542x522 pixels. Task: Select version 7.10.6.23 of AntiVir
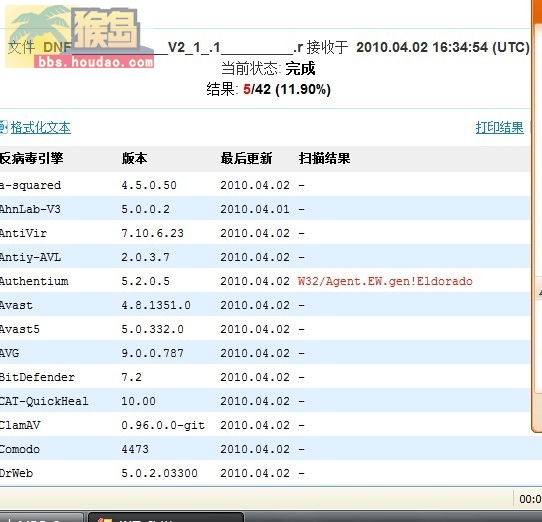click(x=152, y=233)
